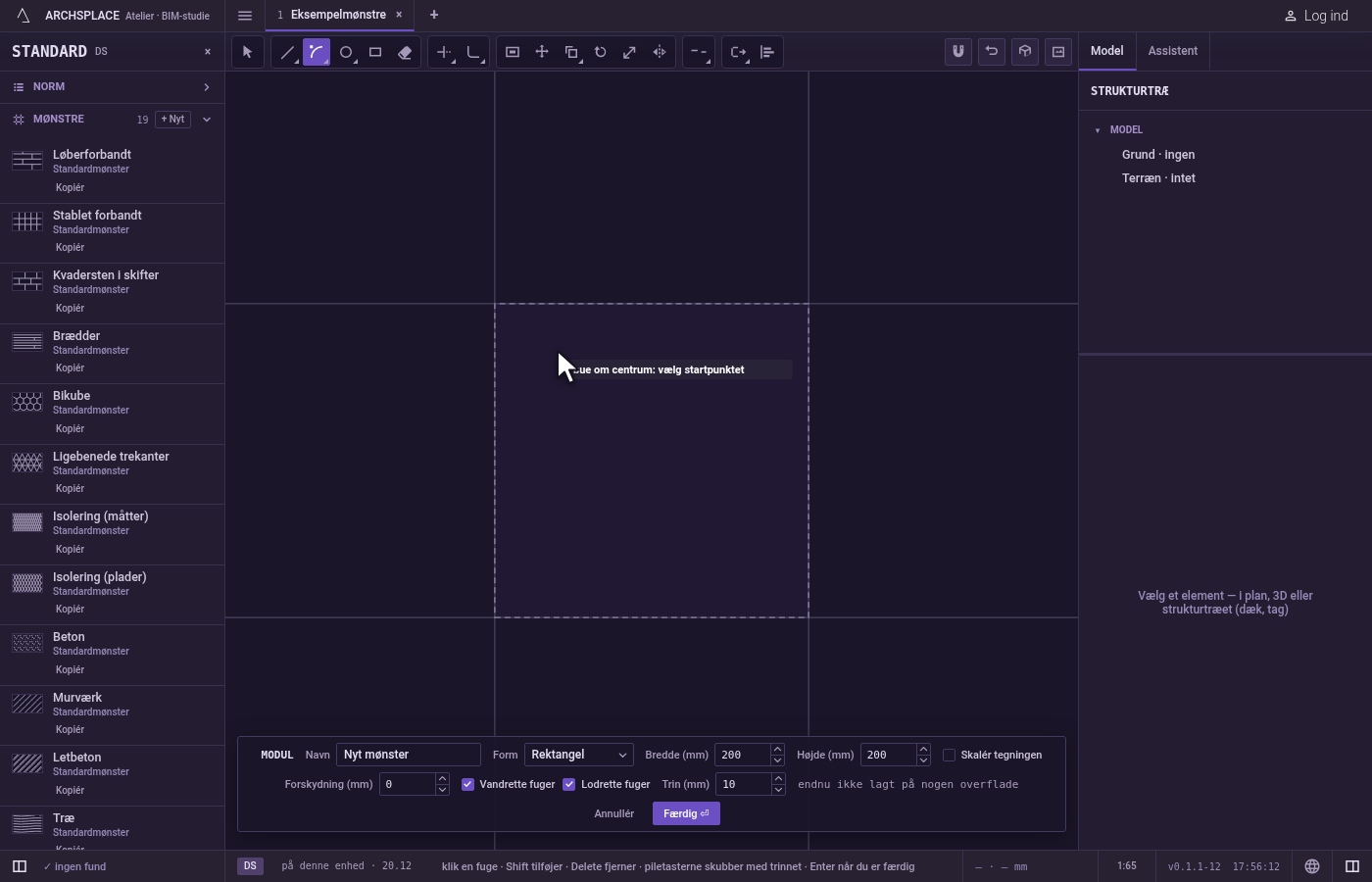Activate the rotate tool
The width and height of the screenshot is (1372, 882).
point(601,52)
